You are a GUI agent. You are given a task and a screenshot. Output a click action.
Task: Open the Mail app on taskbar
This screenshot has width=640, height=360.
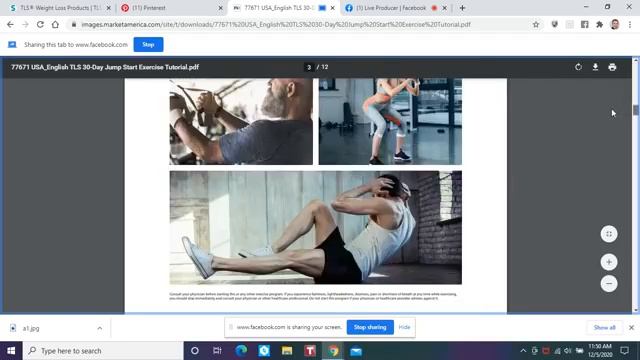click(x=356, y=351)
